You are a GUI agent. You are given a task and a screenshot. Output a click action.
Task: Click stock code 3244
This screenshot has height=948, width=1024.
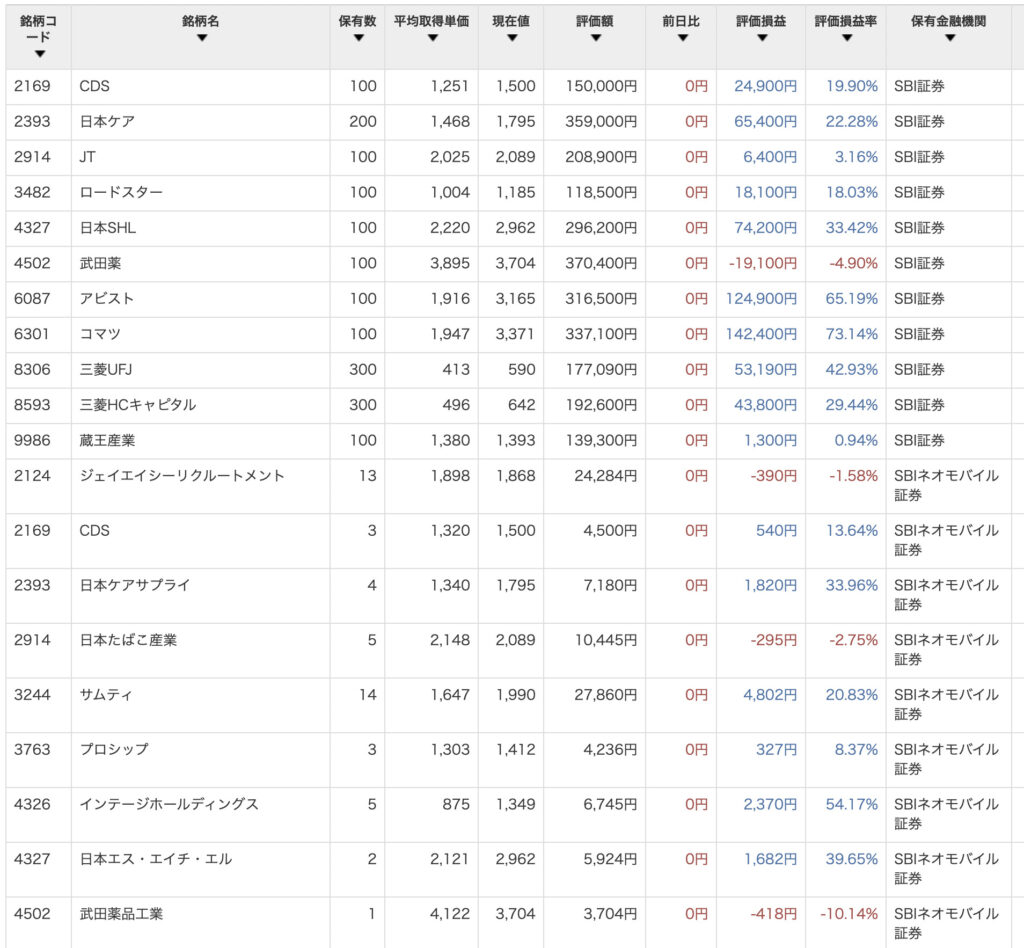[x=32, y=695]
